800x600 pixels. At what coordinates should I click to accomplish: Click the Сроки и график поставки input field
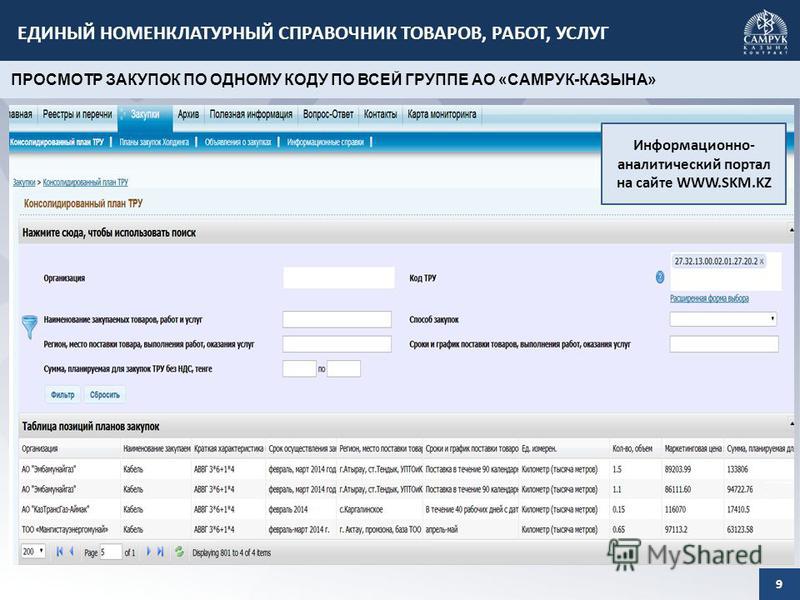pos(724,344)
